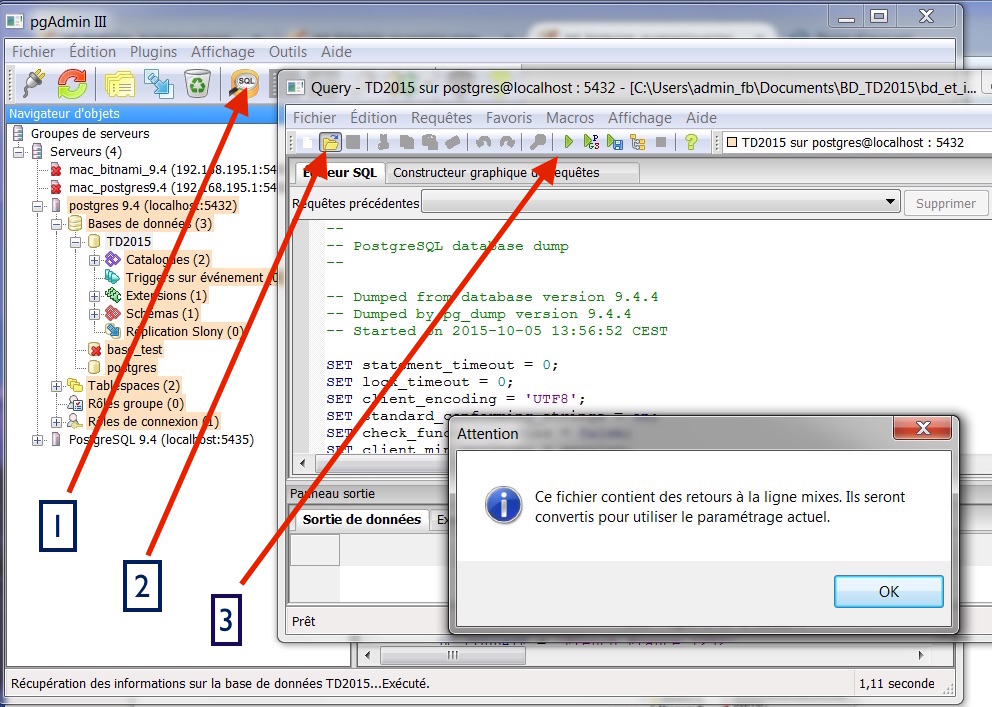Click the Execute query to file icon
992x707 pixels.
pos(614,142)
